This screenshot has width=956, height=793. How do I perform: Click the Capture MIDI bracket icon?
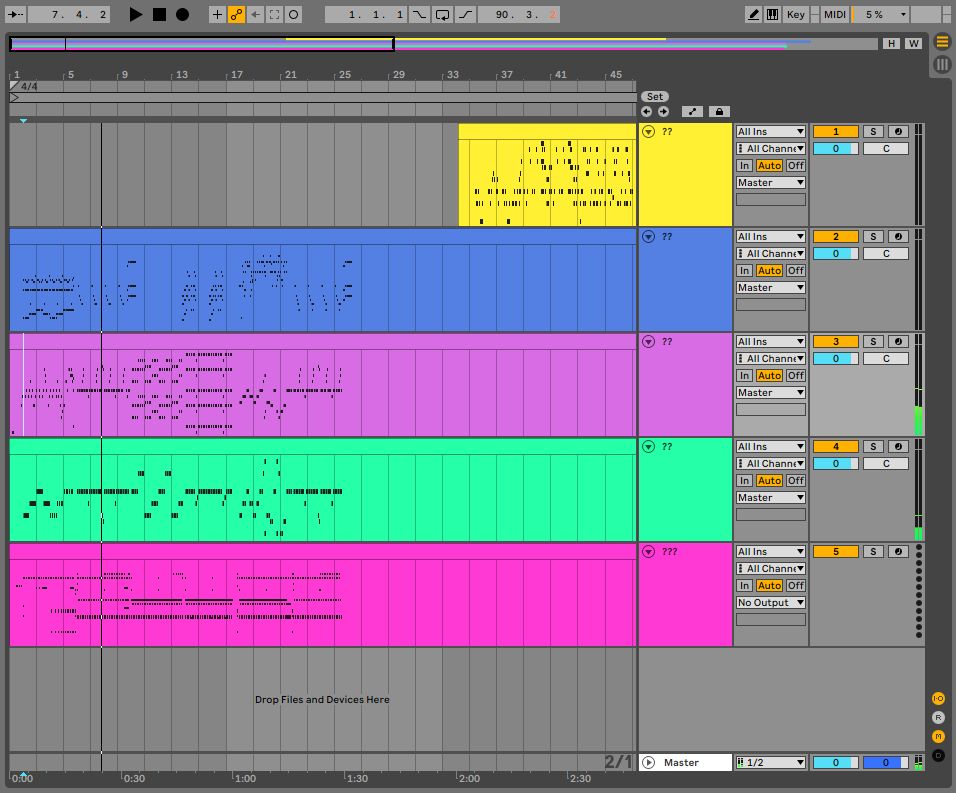point(274,15)
